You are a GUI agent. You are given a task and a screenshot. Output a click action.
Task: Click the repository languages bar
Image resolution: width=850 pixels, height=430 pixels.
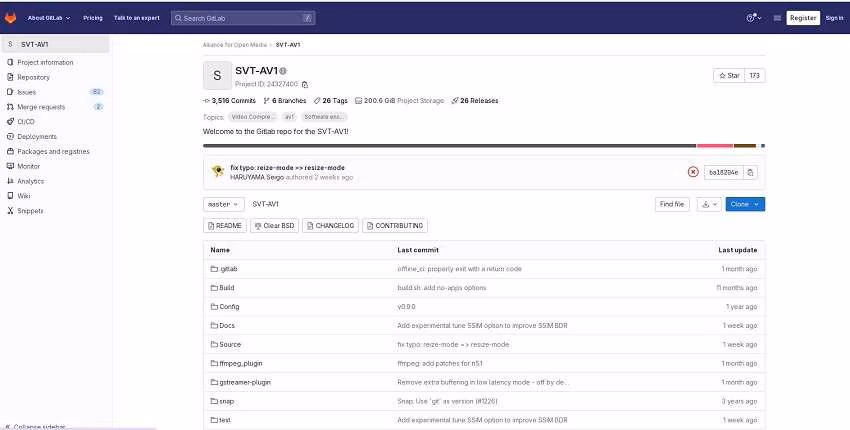pos(484,146)
